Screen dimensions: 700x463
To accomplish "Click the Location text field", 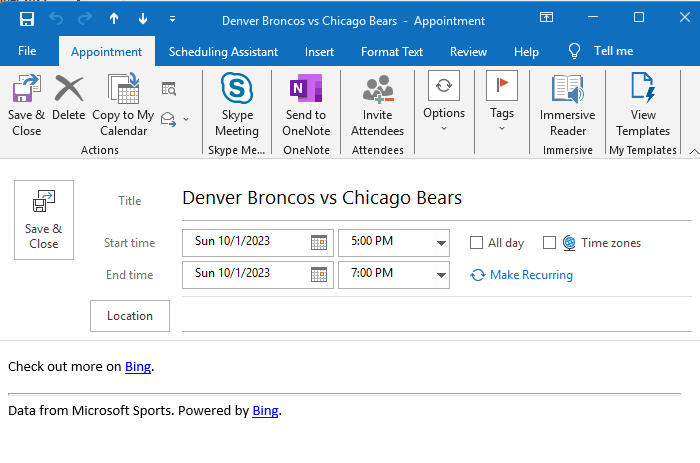I will point(437,316).
